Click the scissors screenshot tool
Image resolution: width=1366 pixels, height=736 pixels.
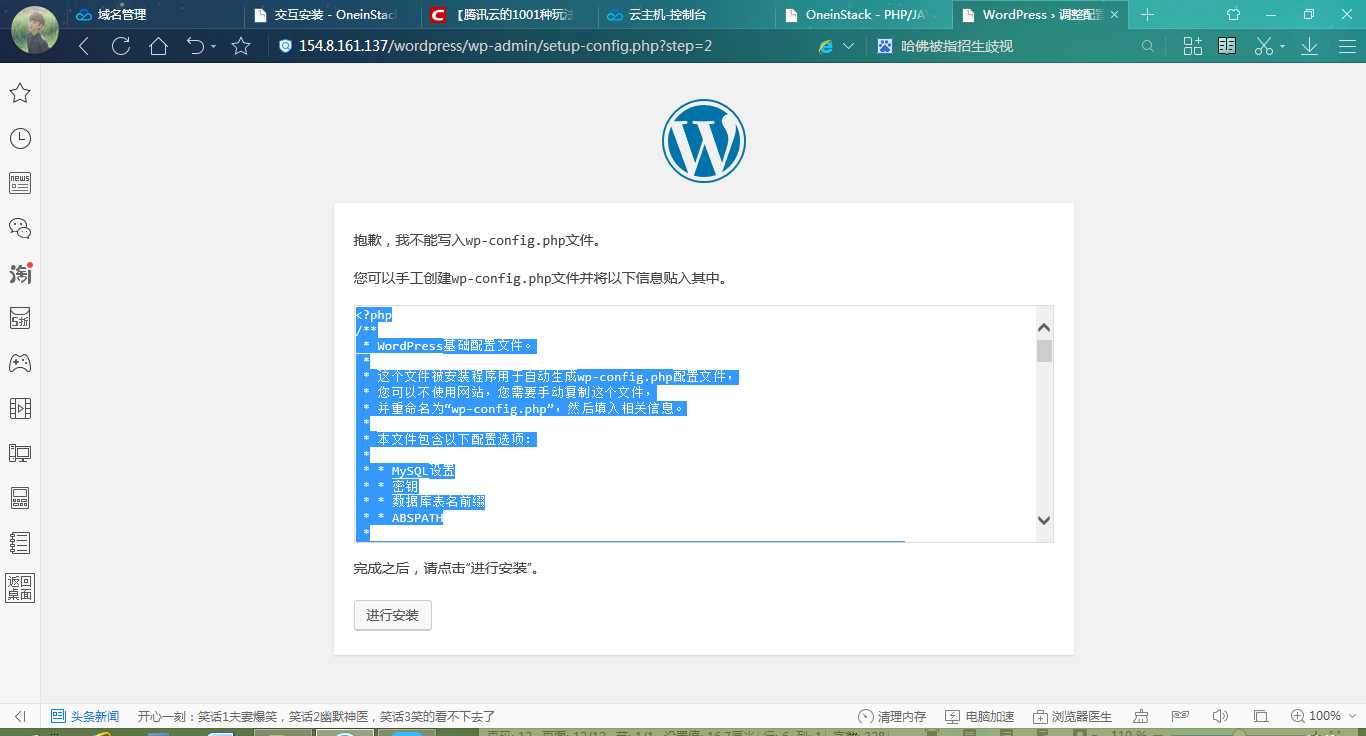click(1264, 46)
